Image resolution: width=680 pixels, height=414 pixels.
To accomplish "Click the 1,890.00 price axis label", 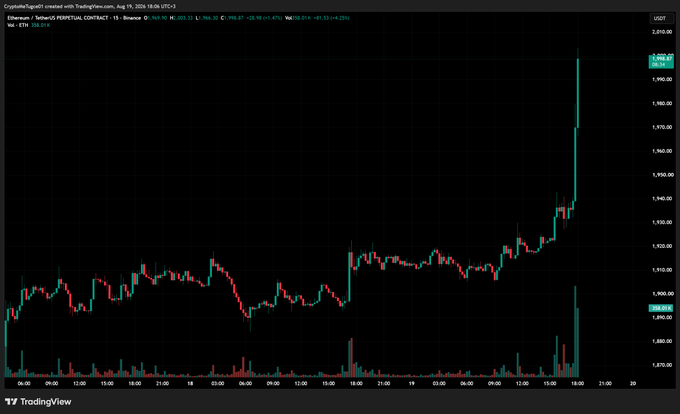I will coord(662,317).
